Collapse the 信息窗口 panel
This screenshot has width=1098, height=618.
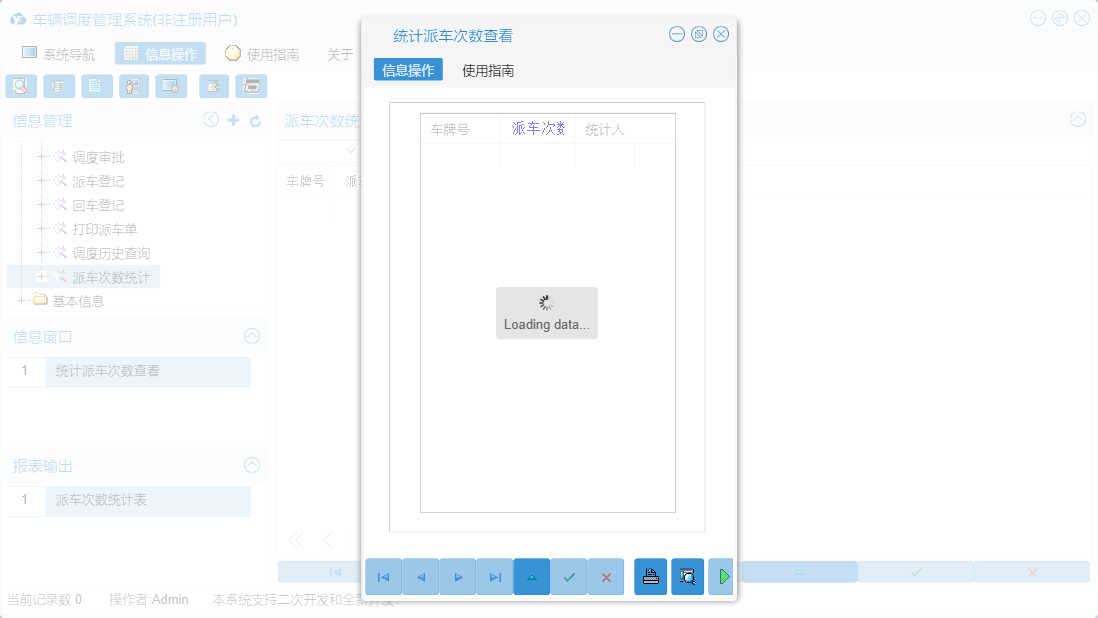pos(251,337)
